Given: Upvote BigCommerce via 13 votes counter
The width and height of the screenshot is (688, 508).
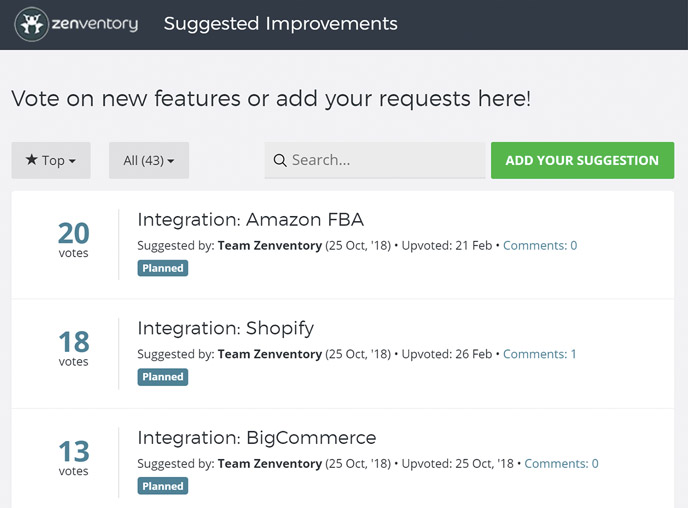Looking at the screenshot, I should coord(74,457).
